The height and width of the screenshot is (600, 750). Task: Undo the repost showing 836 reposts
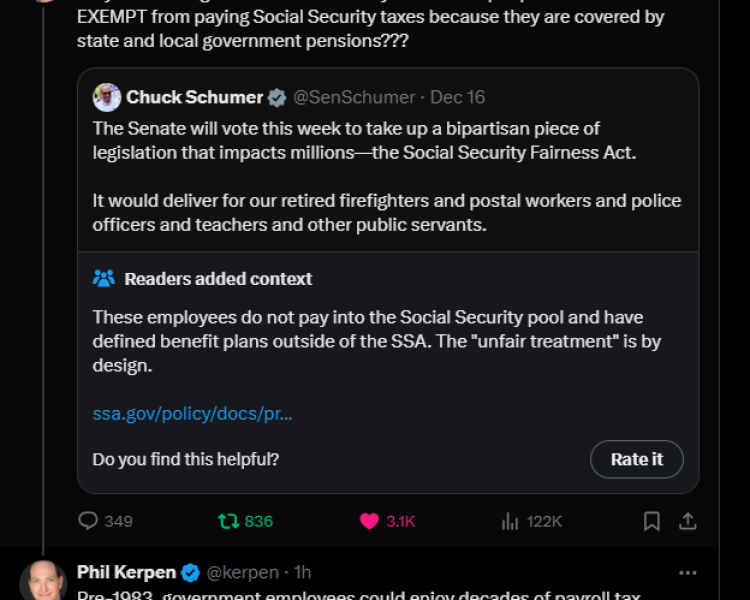tap(229, 521)
